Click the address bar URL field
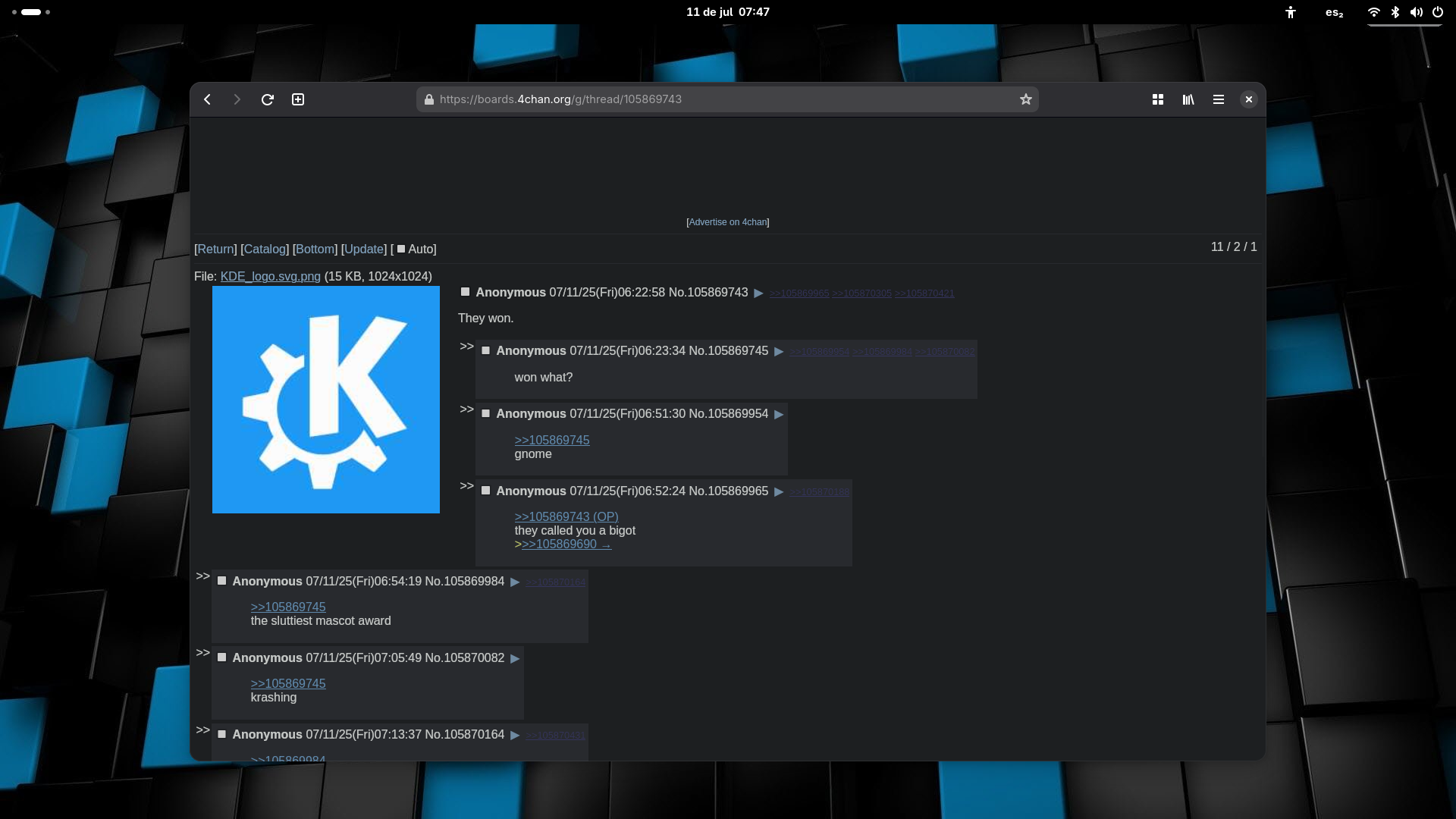The width and height of the screenshot is (1456, 819). pyautogui.click(x=726, y=99)
